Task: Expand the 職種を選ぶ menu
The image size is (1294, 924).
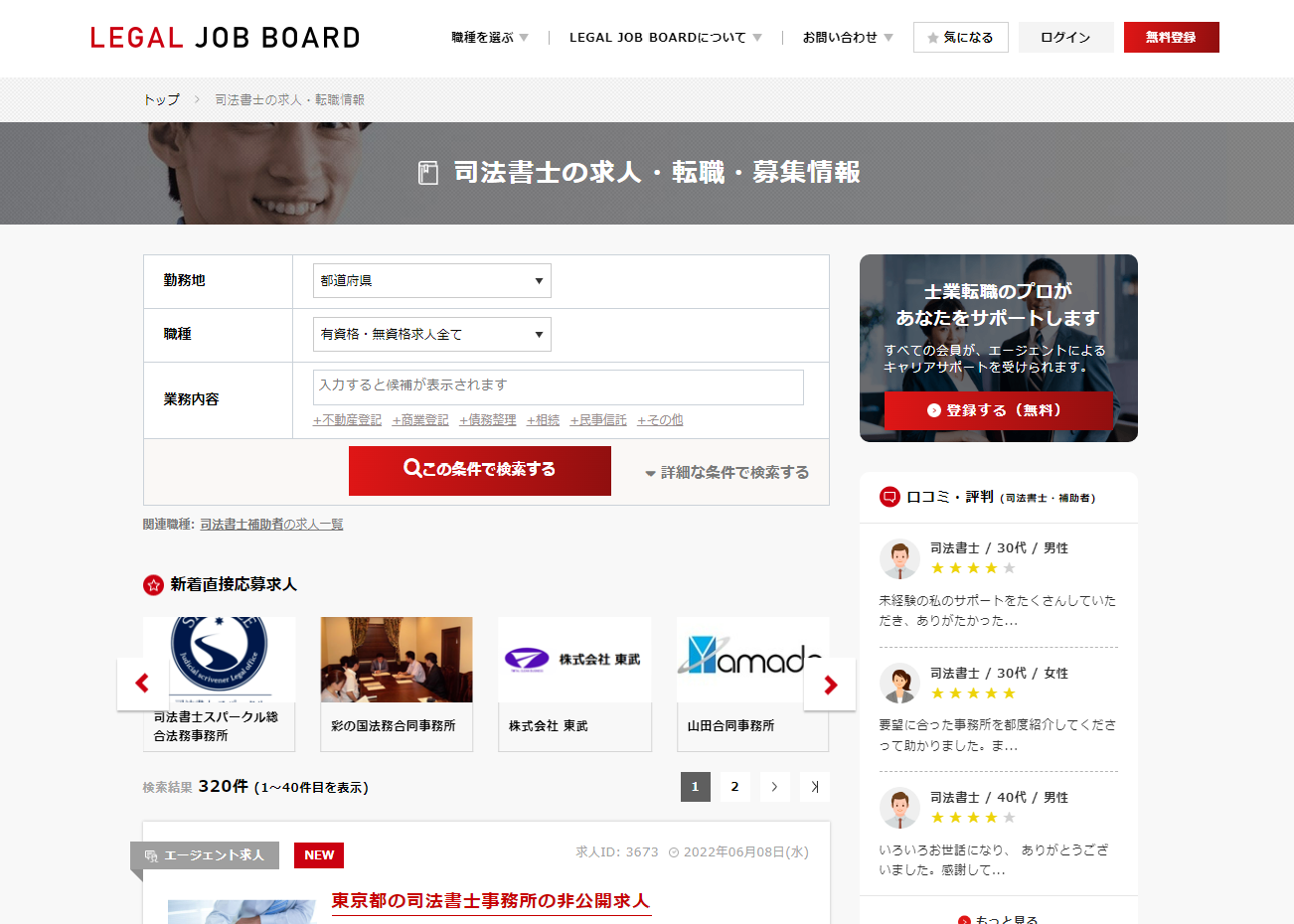Action: pyautogui.click(x=490, y=38)
